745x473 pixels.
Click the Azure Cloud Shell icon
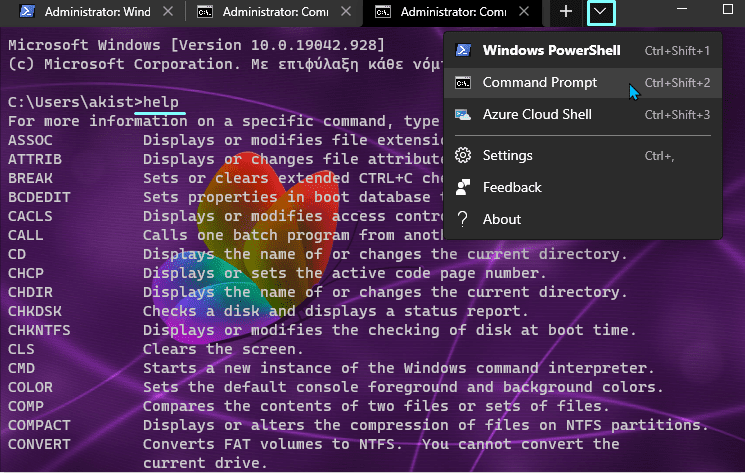click(463, 114)
